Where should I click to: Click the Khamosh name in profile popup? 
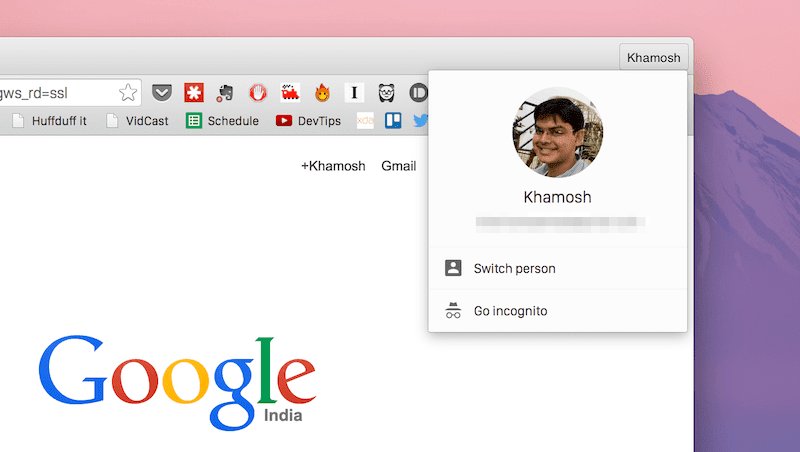(558, 197)
